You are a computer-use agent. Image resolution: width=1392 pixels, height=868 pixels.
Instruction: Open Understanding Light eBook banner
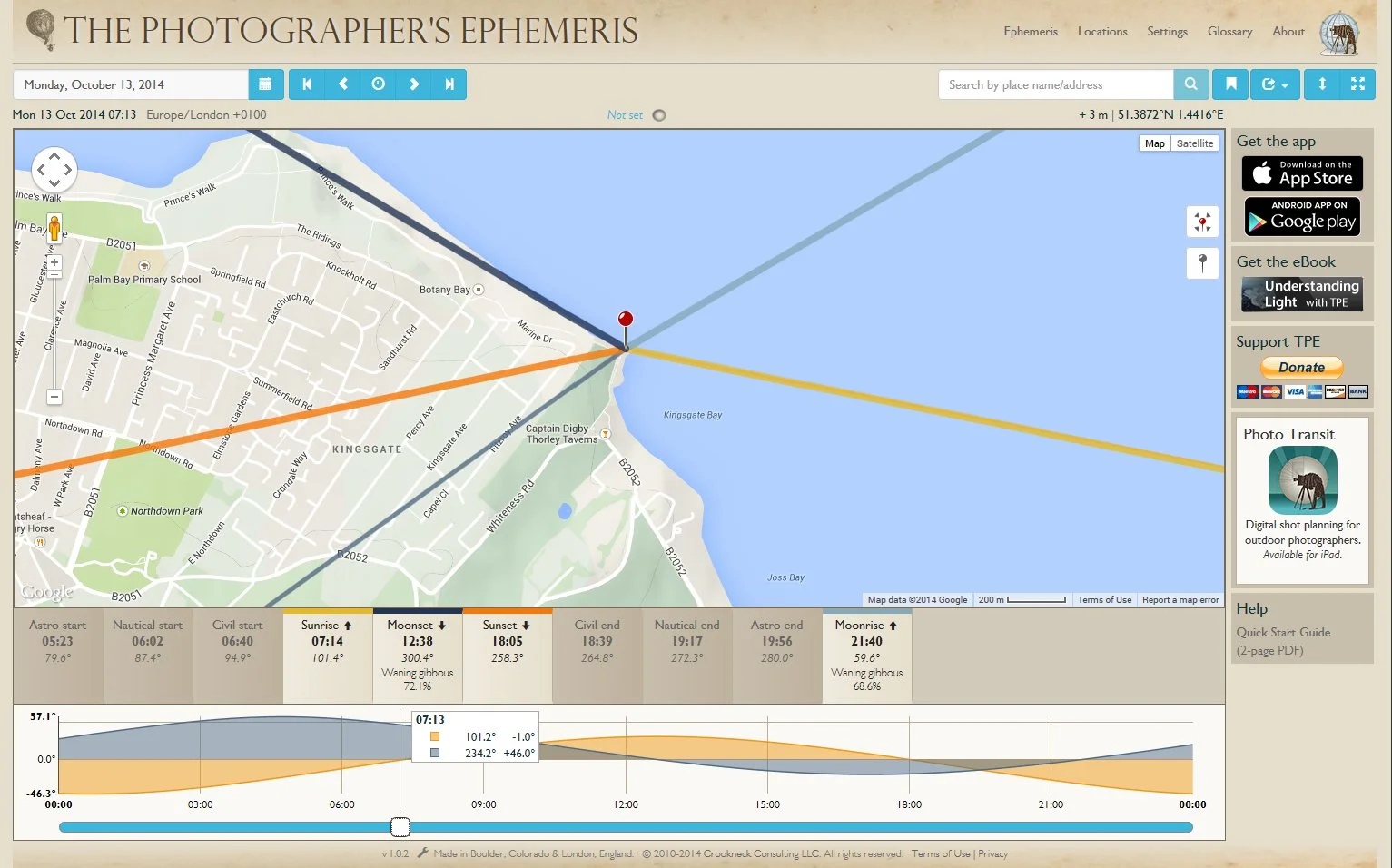[x=1302, y=294]
